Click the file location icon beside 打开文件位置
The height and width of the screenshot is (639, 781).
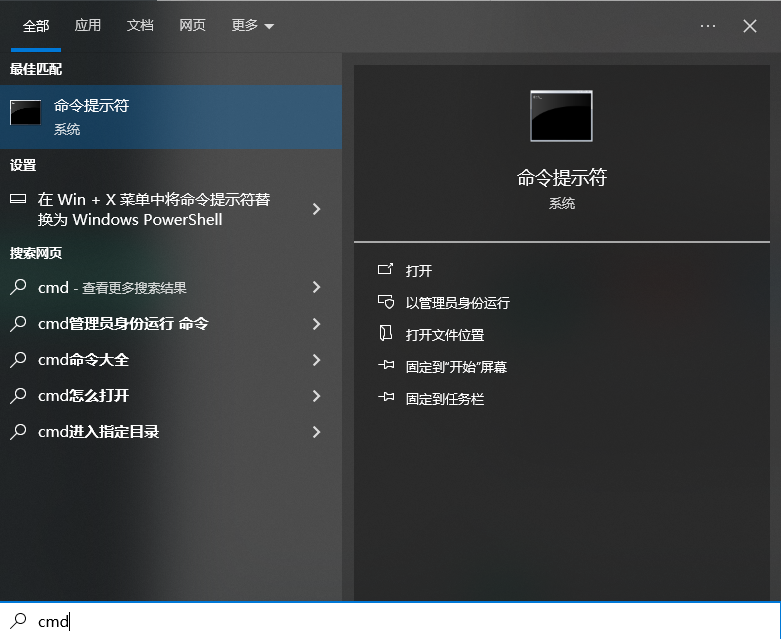click(386, 334)
